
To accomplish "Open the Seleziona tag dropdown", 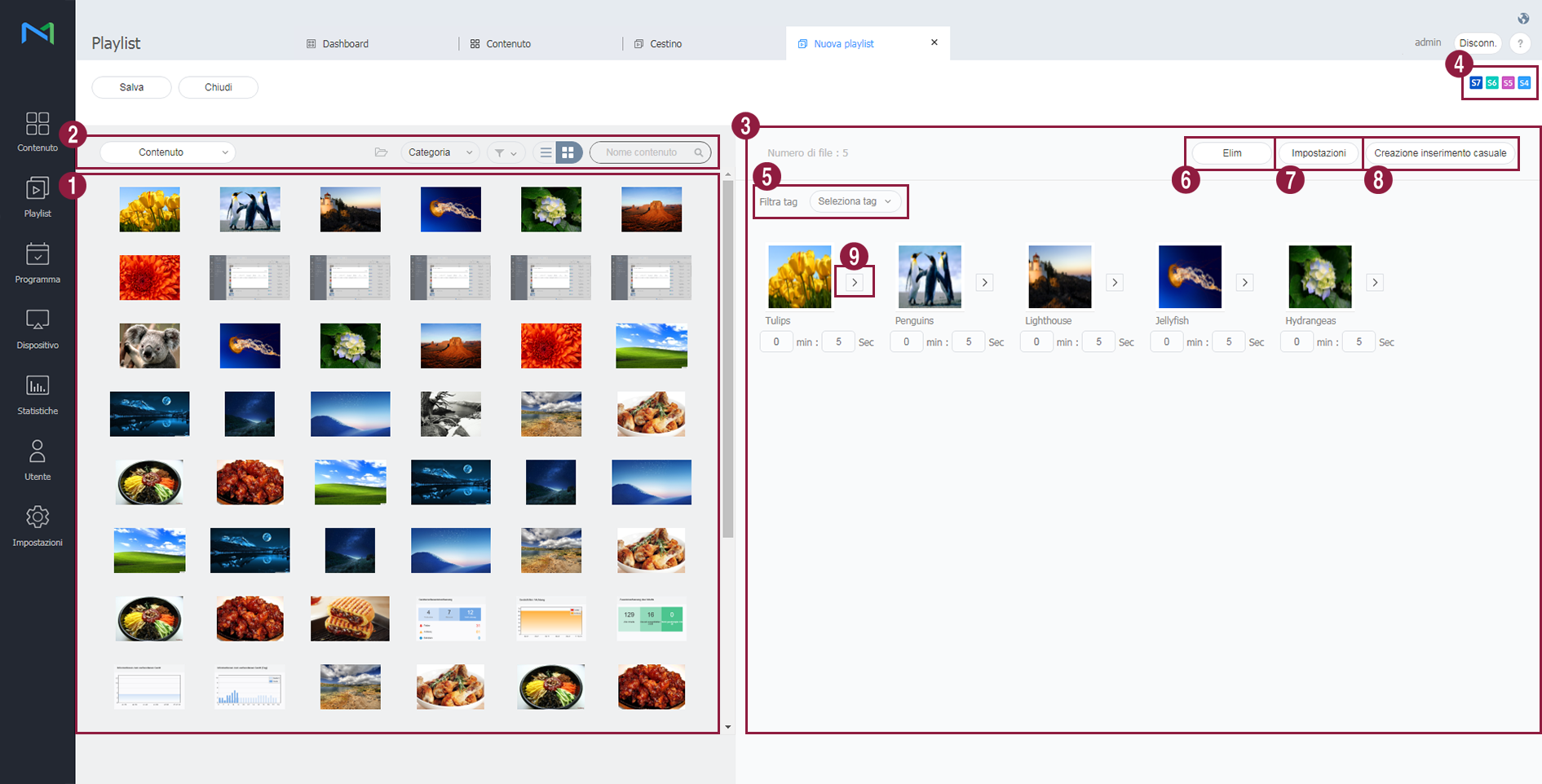I will point(854,201).
